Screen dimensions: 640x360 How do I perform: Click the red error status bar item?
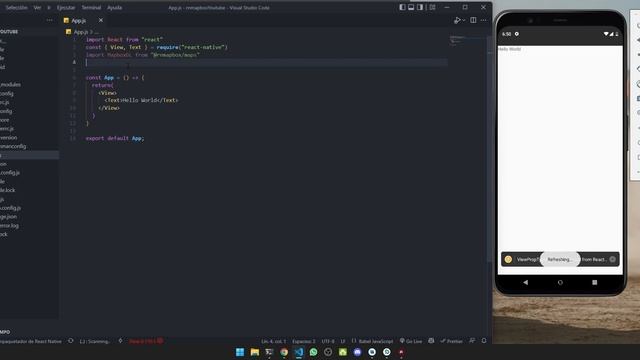(x=146, y=341)
